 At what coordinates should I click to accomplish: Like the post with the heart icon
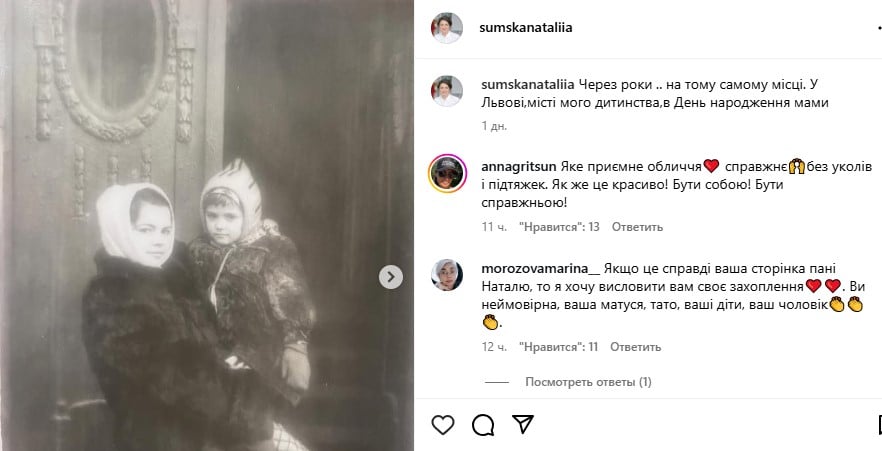tap(443, 425)
